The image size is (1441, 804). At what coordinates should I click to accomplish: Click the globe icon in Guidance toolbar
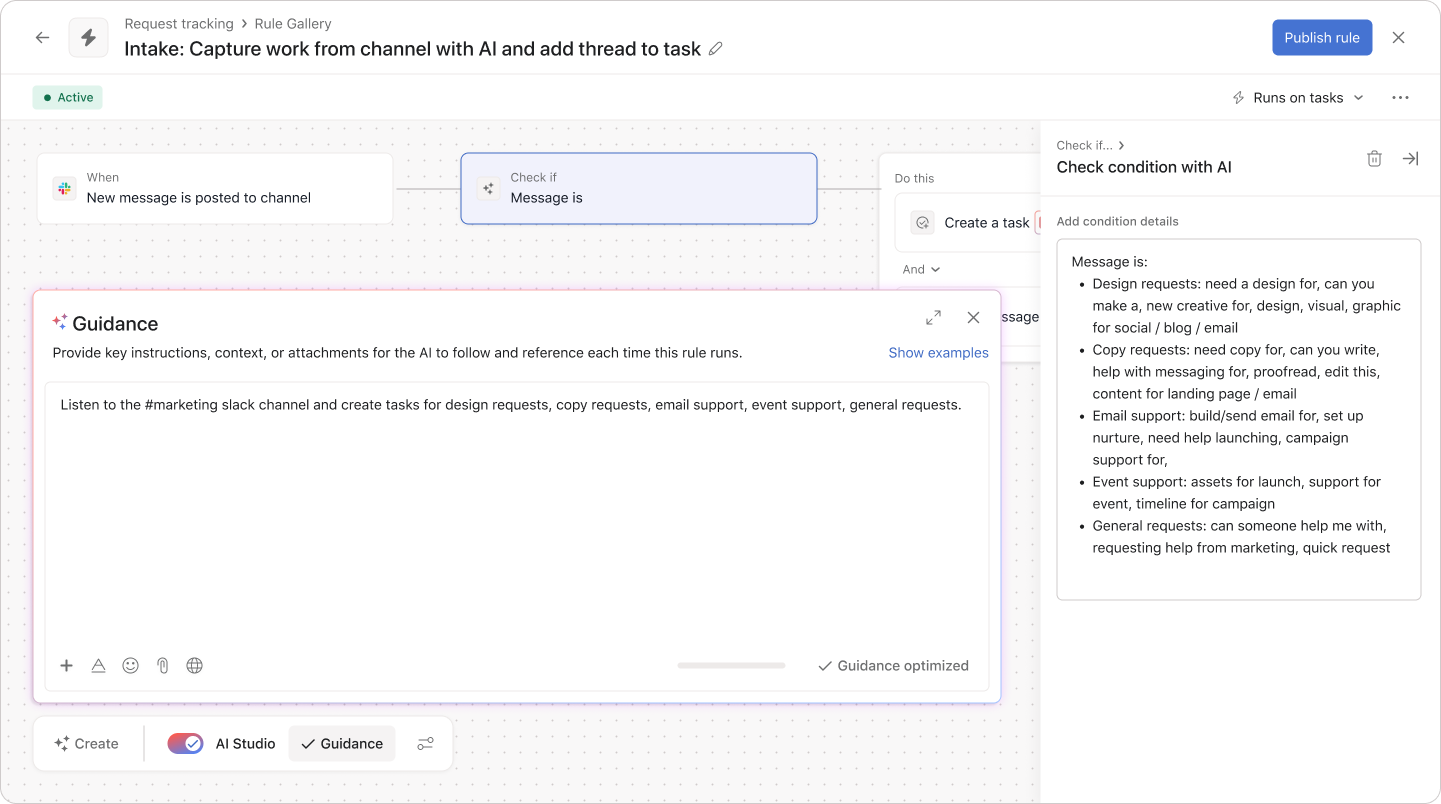[x=194, y=665]
